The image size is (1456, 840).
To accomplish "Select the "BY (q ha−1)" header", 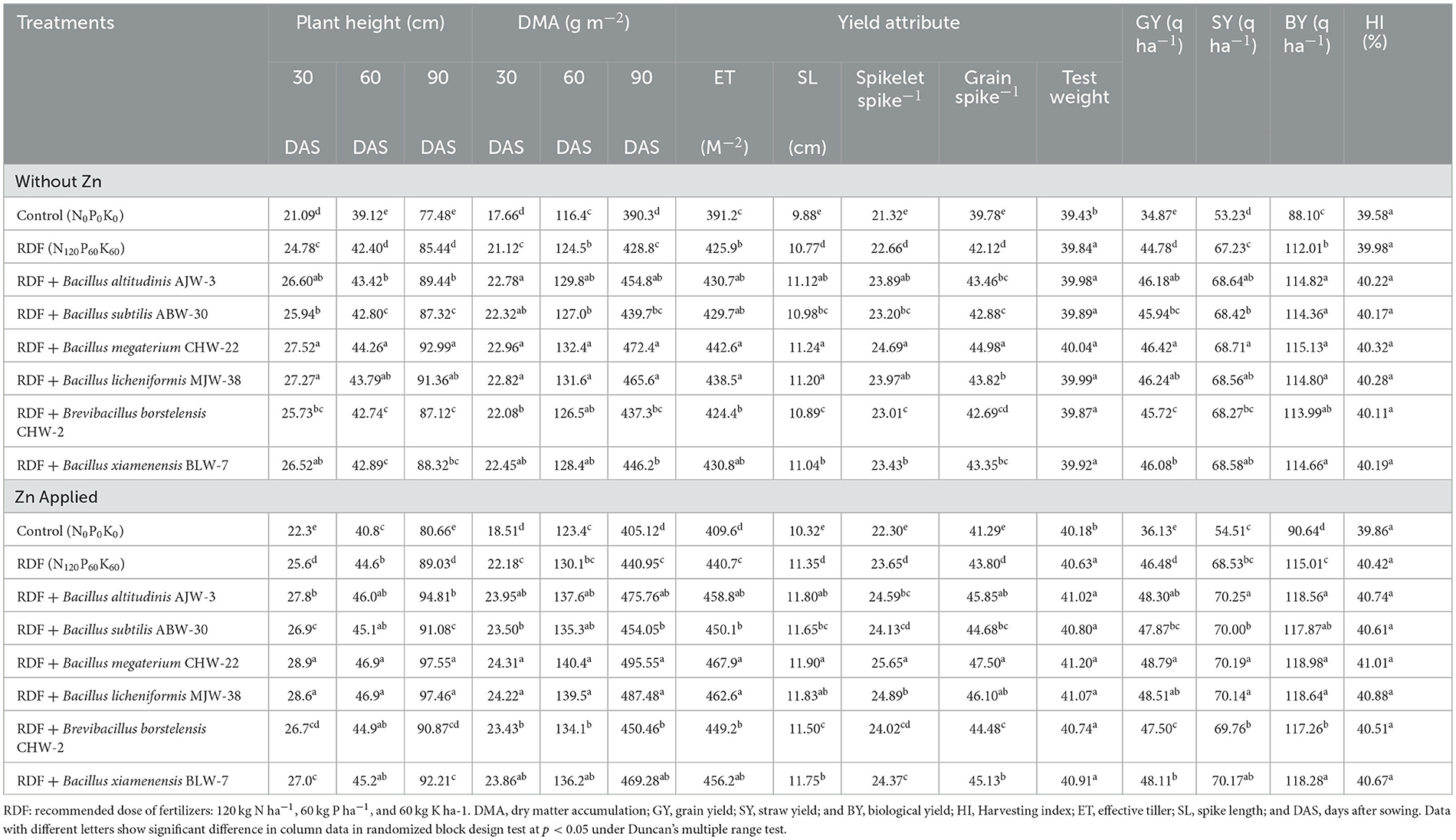I will click(x=1307, y=34).
